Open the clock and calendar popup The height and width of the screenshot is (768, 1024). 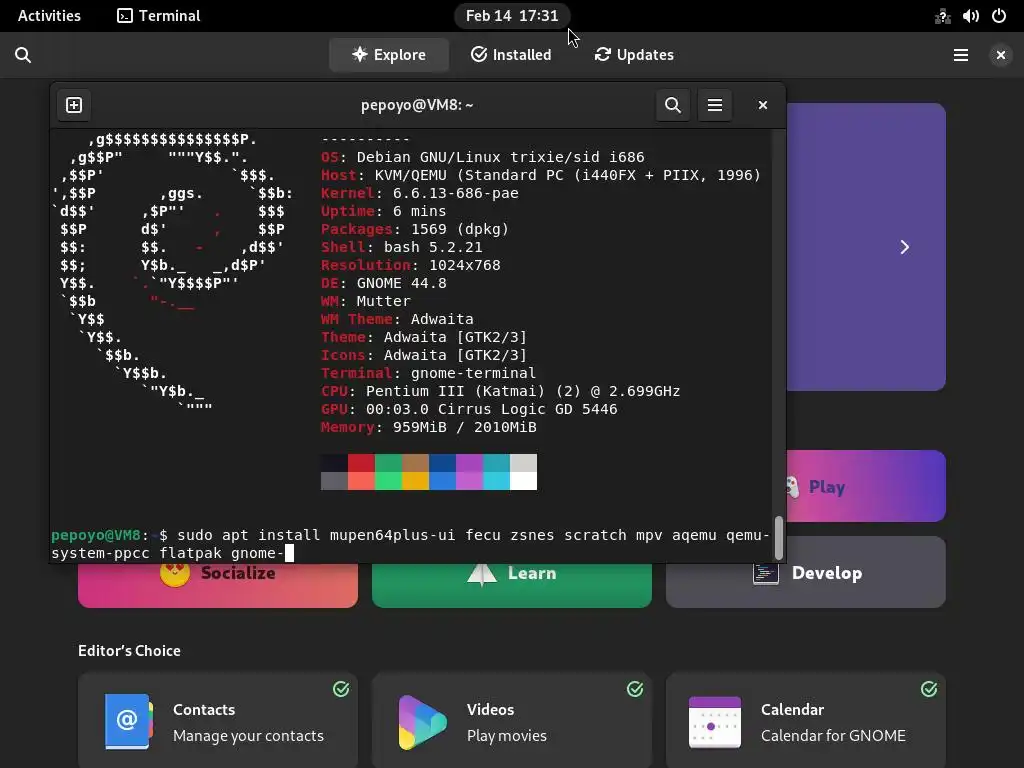click(512, 16)
